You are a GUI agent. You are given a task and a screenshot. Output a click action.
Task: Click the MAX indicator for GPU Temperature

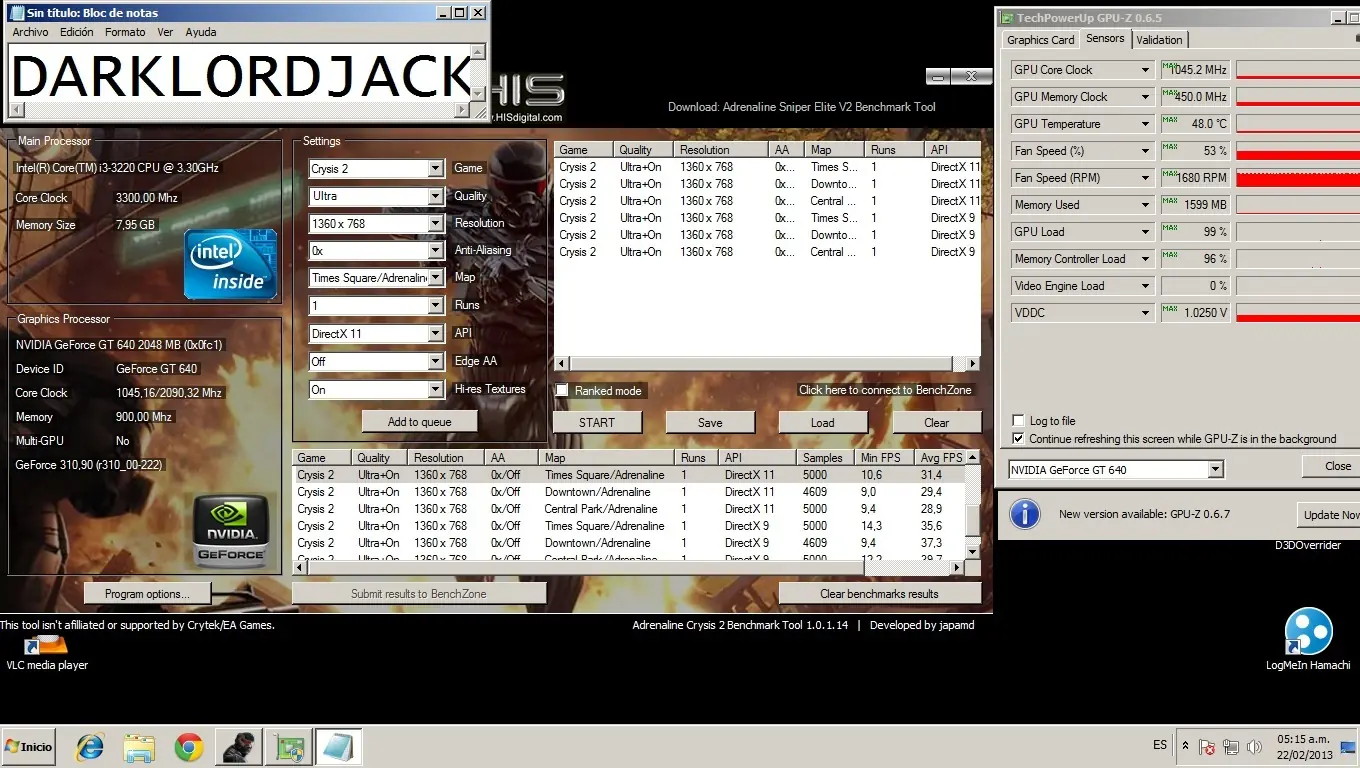pyautogui.click(x=1169, y=122)
